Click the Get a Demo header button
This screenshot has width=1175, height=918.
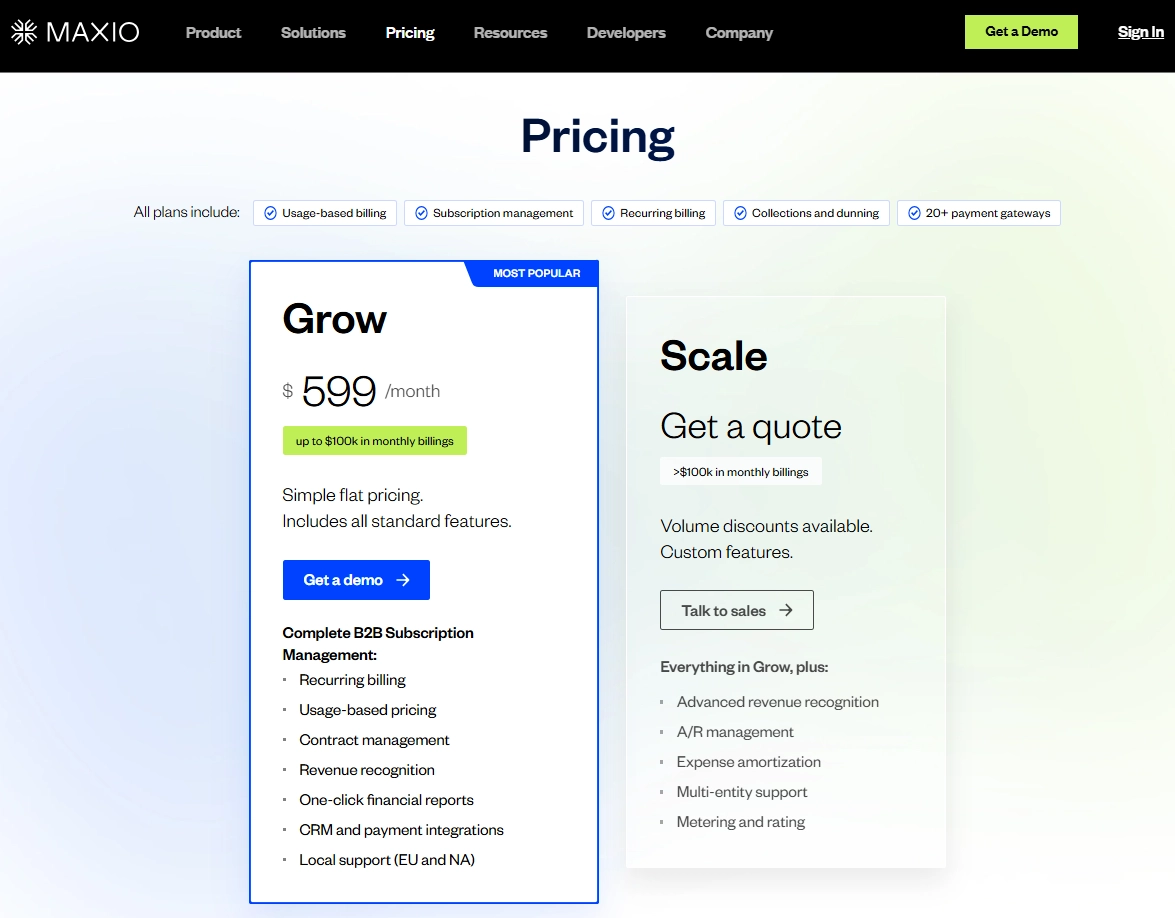(1021, 31)
